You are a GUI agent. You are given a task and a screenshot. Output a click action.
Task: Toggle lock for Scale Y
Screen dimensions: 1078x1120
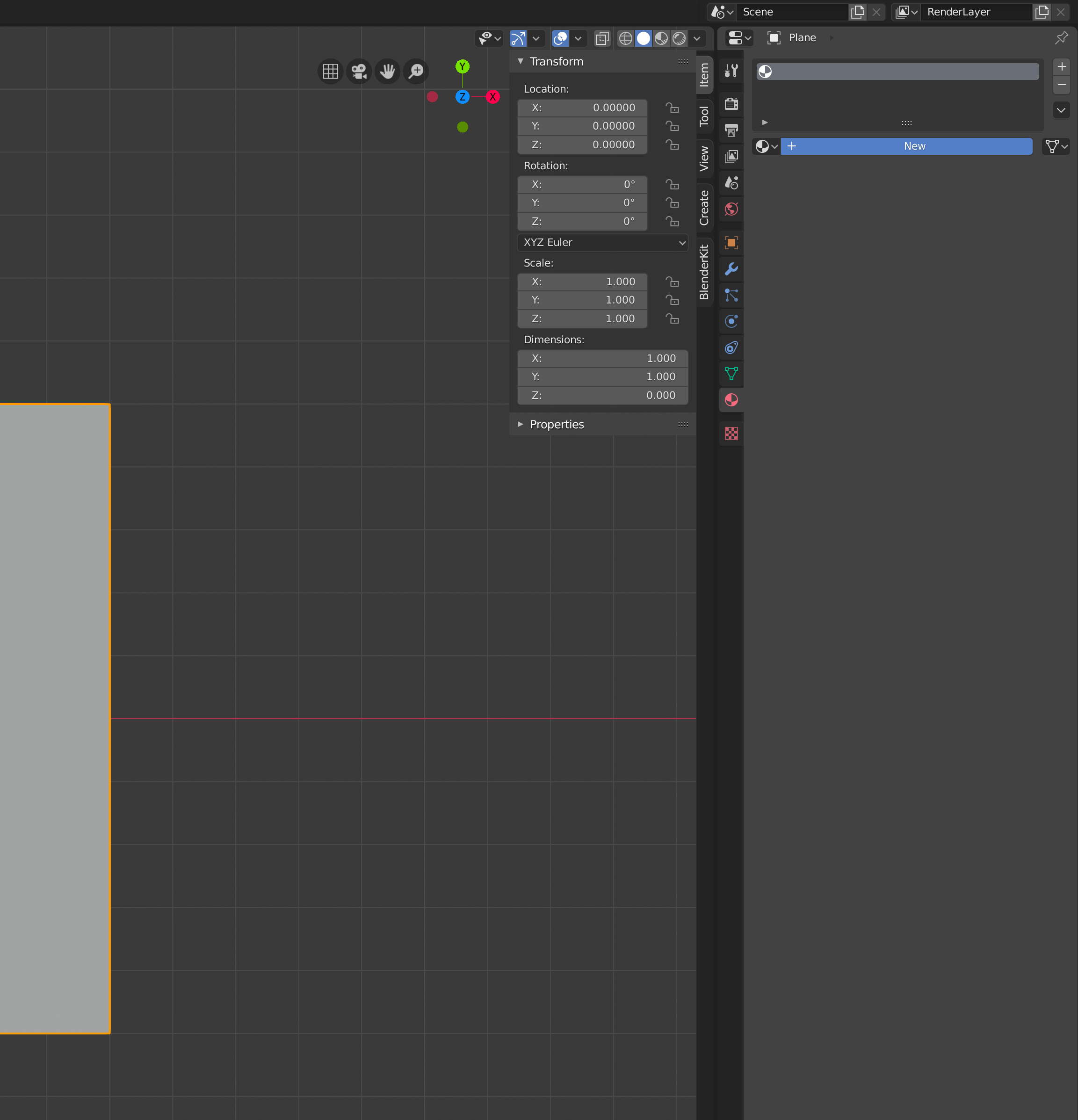[x=672, y=300]
